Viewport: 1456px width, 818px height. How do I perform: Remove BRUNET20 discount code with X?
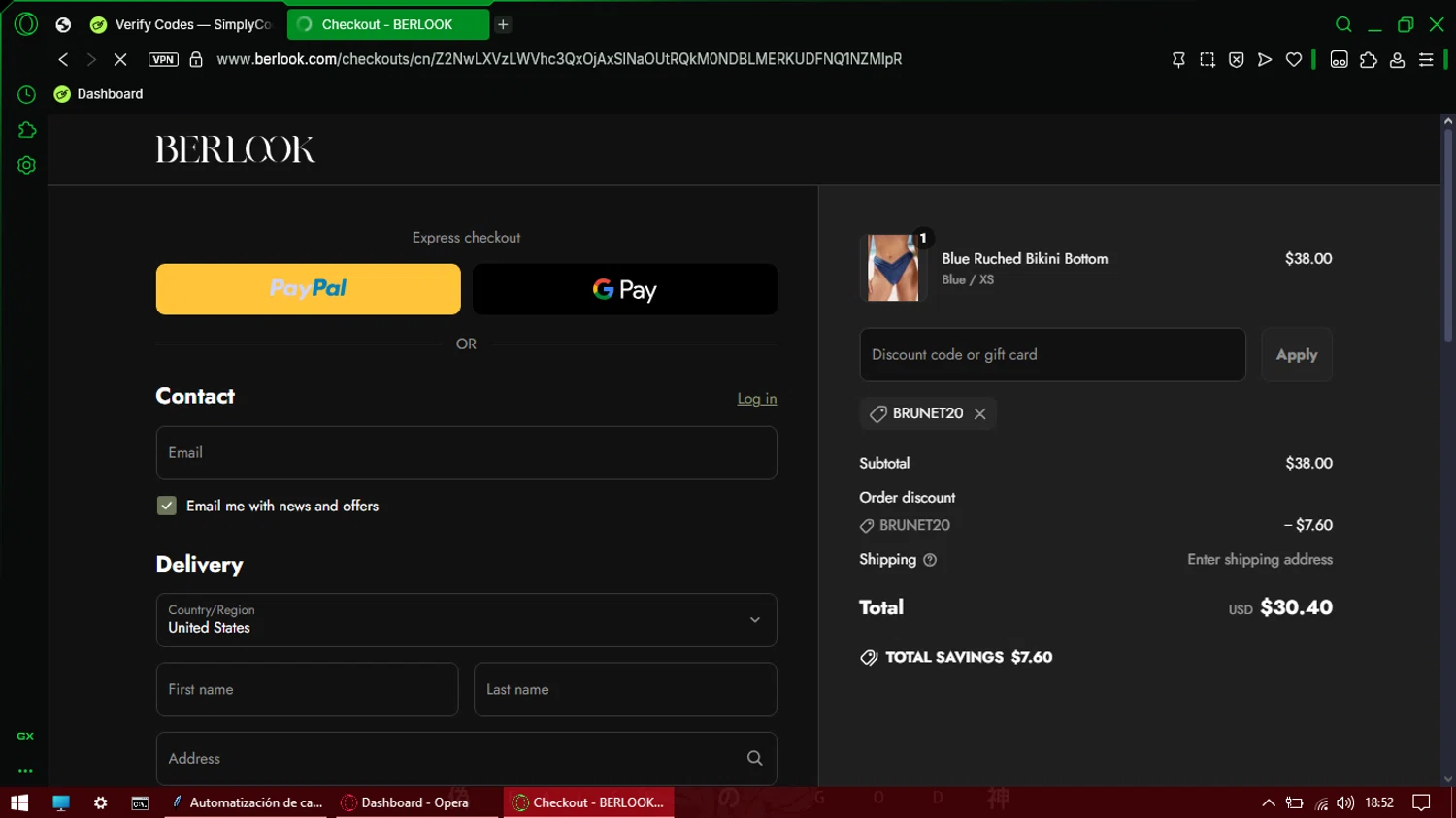[980, 414]
